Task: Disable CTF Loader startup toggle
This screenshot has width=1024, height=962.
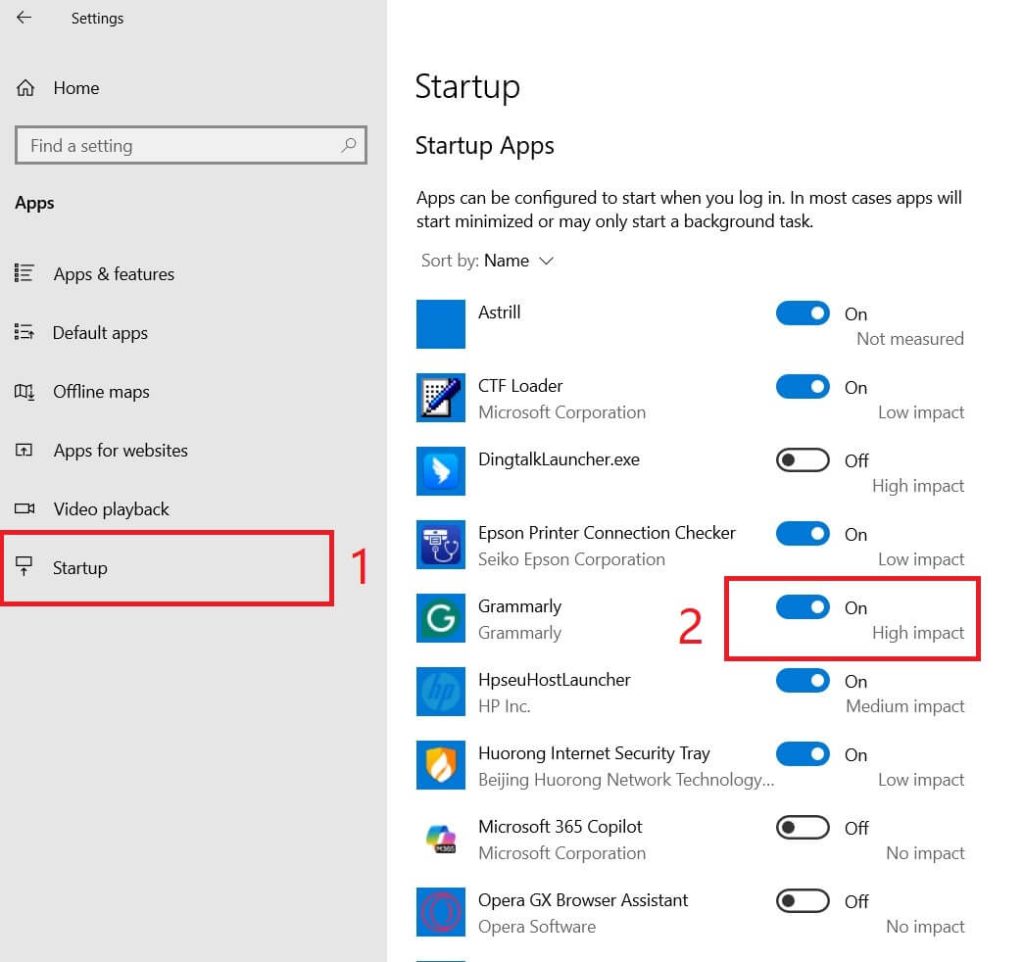Action: 803,387
